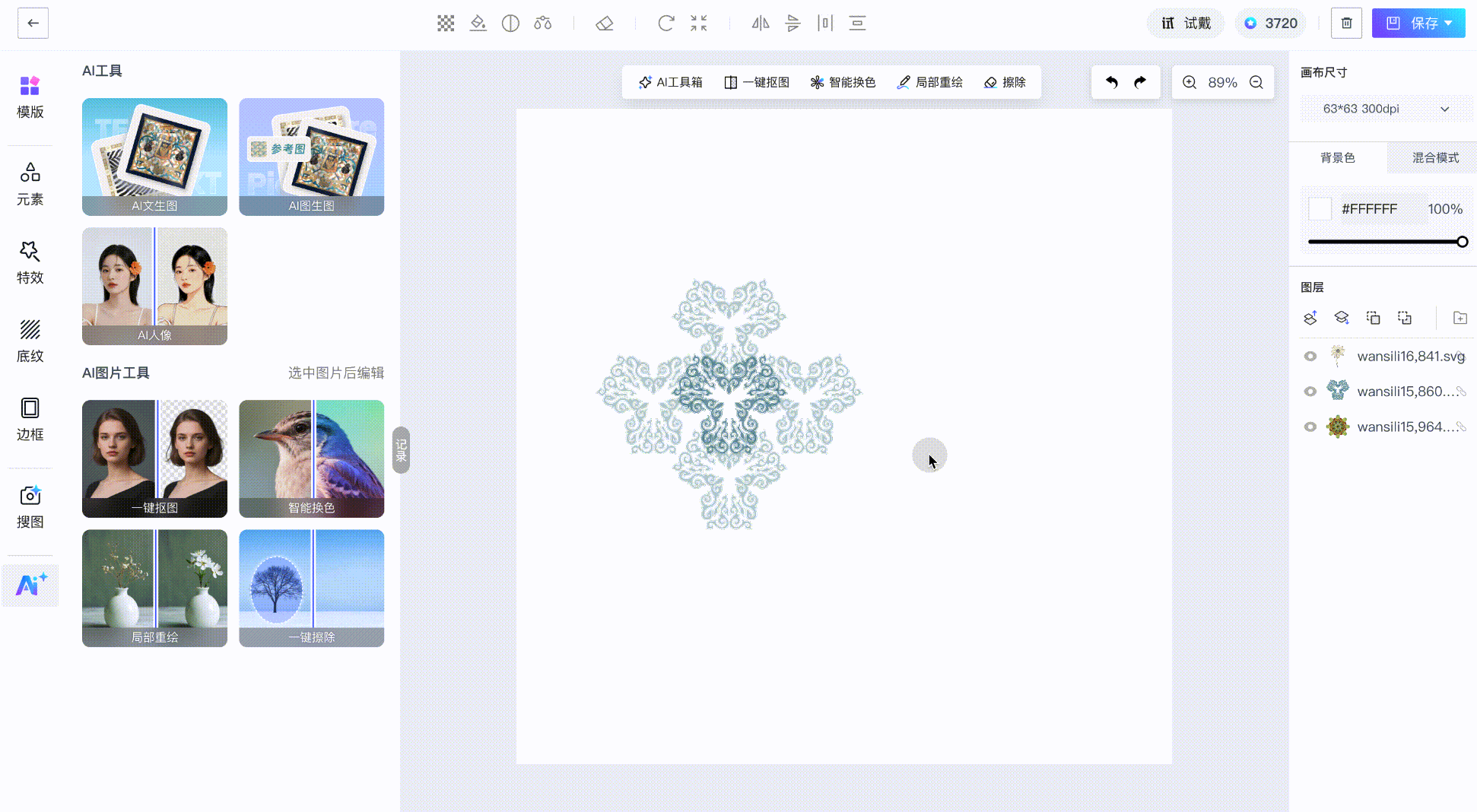
Task: Click the eraser icon in top toolbar
Action: [x=605, y=24]
